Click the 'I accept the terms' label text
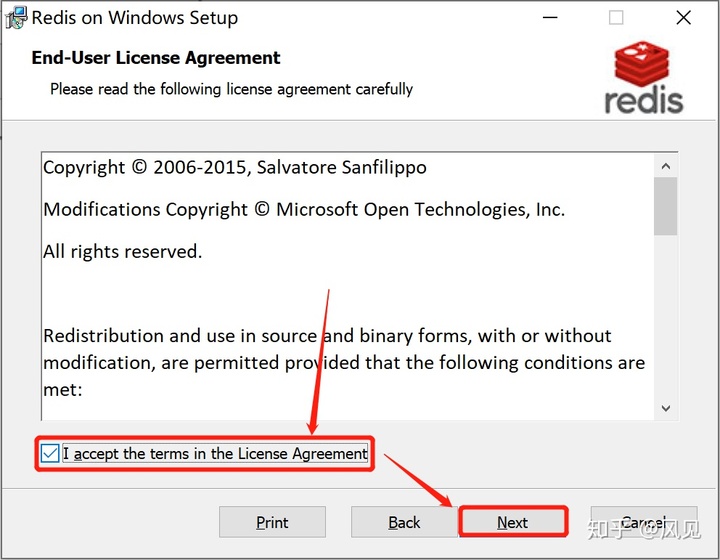 pos(215,454)
